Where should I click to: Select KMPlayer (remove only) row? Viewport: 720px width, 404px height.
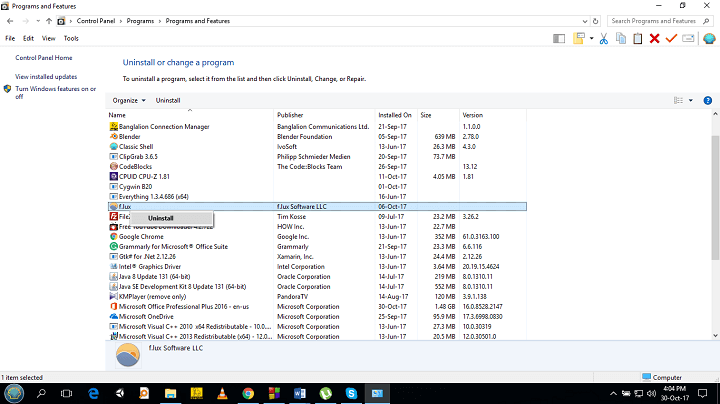[x=317, y=297]
